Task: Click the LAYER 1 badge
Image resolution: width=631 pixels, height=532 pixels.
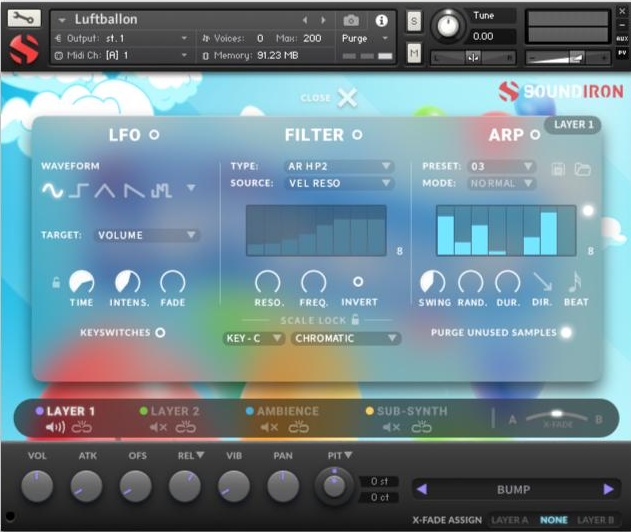Action: point(573,125)
